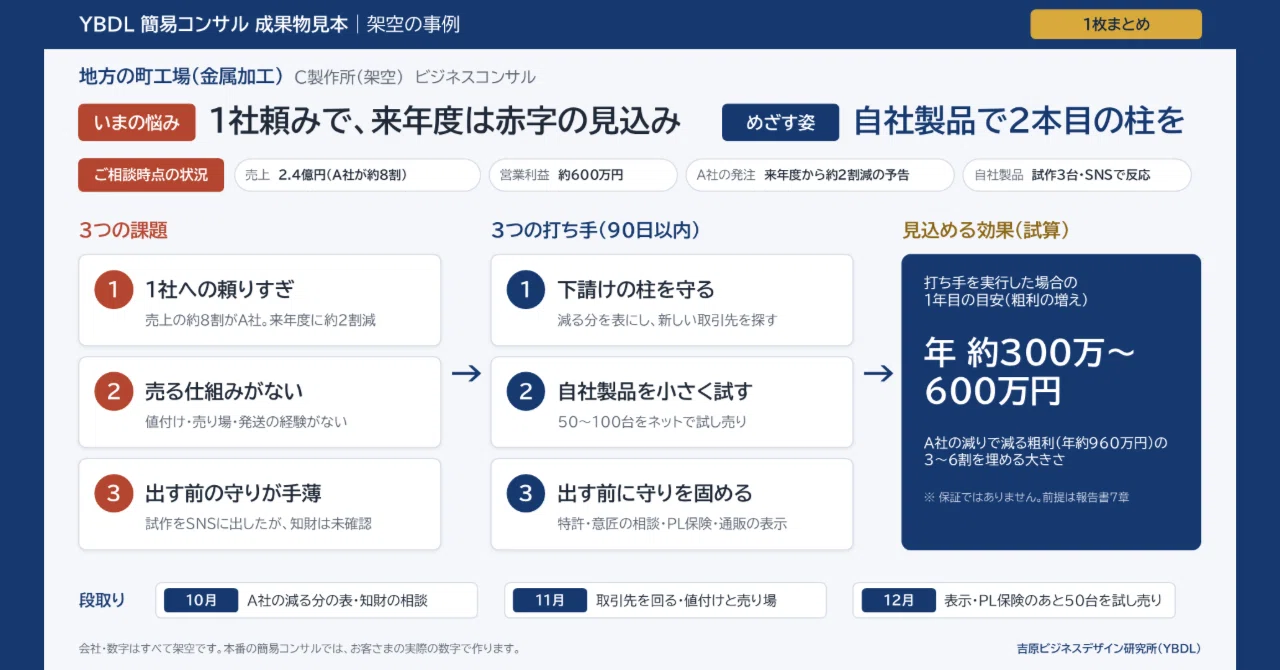Click the 1社頼みで、来年度は赤字の見込み headline

coord(444,121)
